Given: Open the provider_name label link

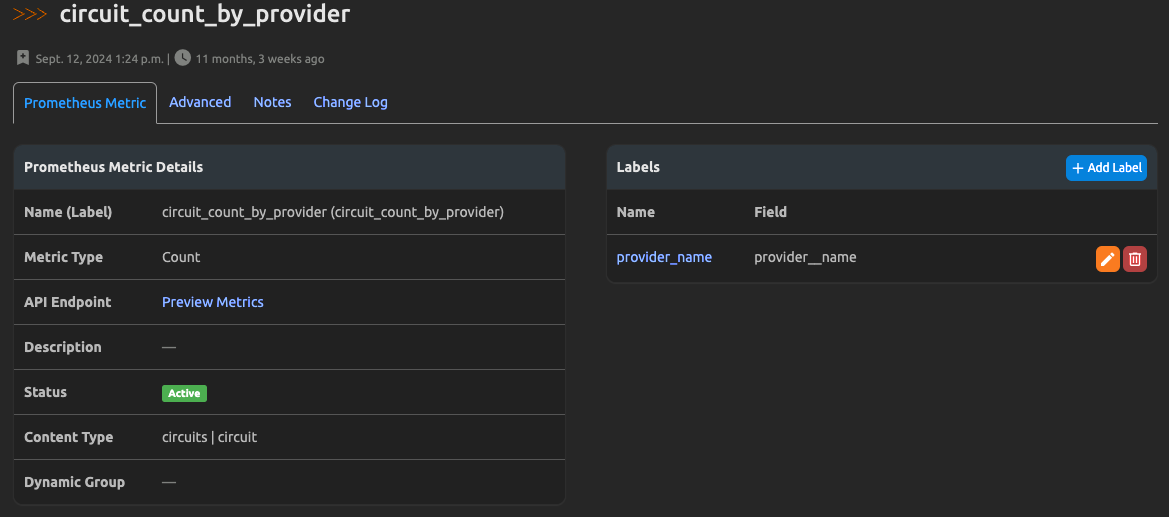Looking at the screenshot, I should pyautogui.click(x=664, y=257).
